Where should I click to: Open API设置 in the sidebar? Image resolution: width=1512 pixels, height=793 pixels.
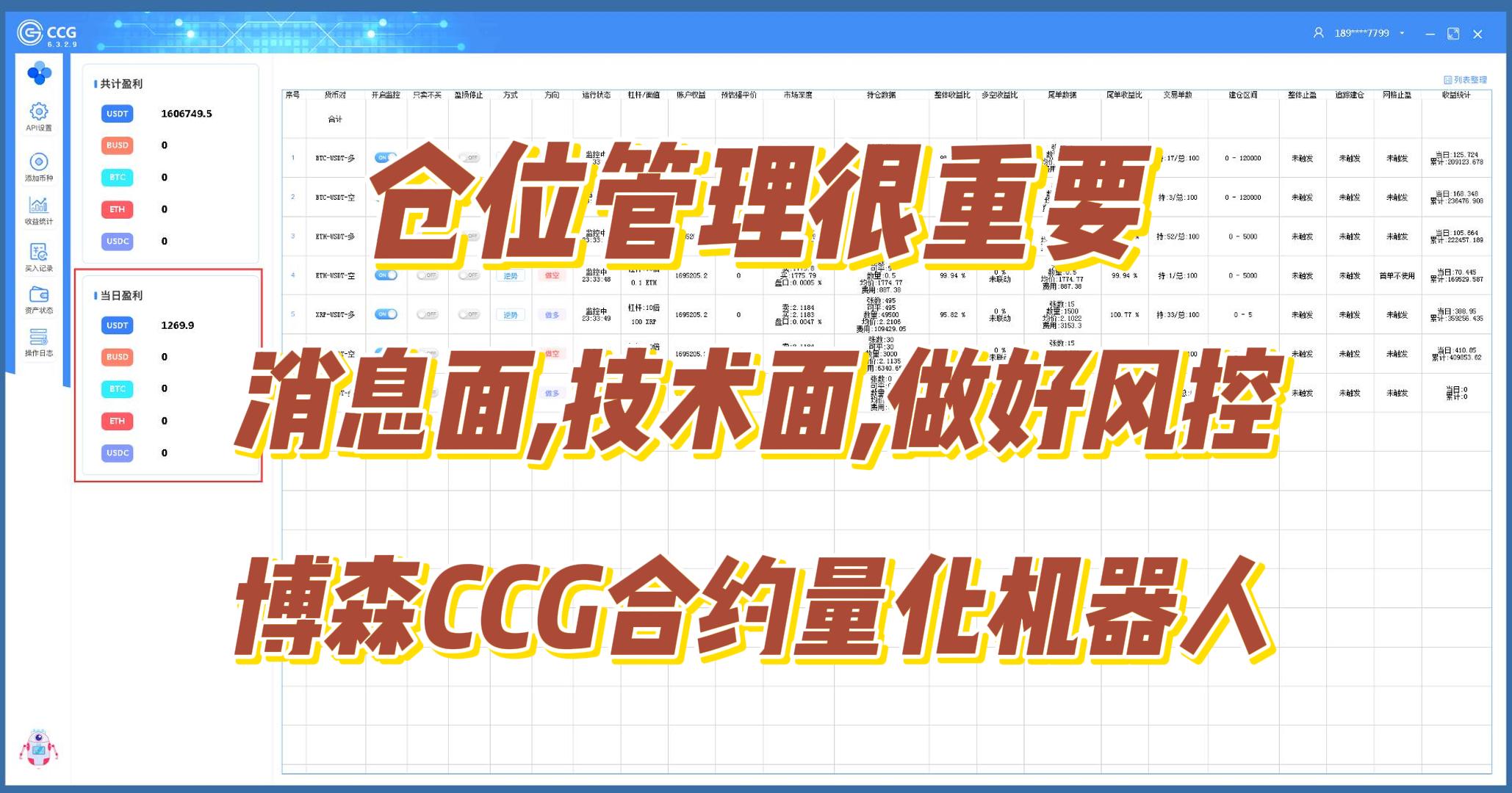pyautogui.click(x=39, y=117)
